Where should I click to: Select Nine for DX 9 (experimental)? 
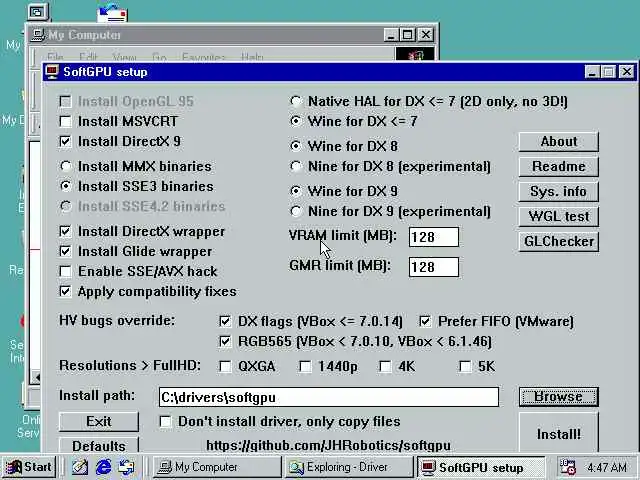tap(296, 211)
